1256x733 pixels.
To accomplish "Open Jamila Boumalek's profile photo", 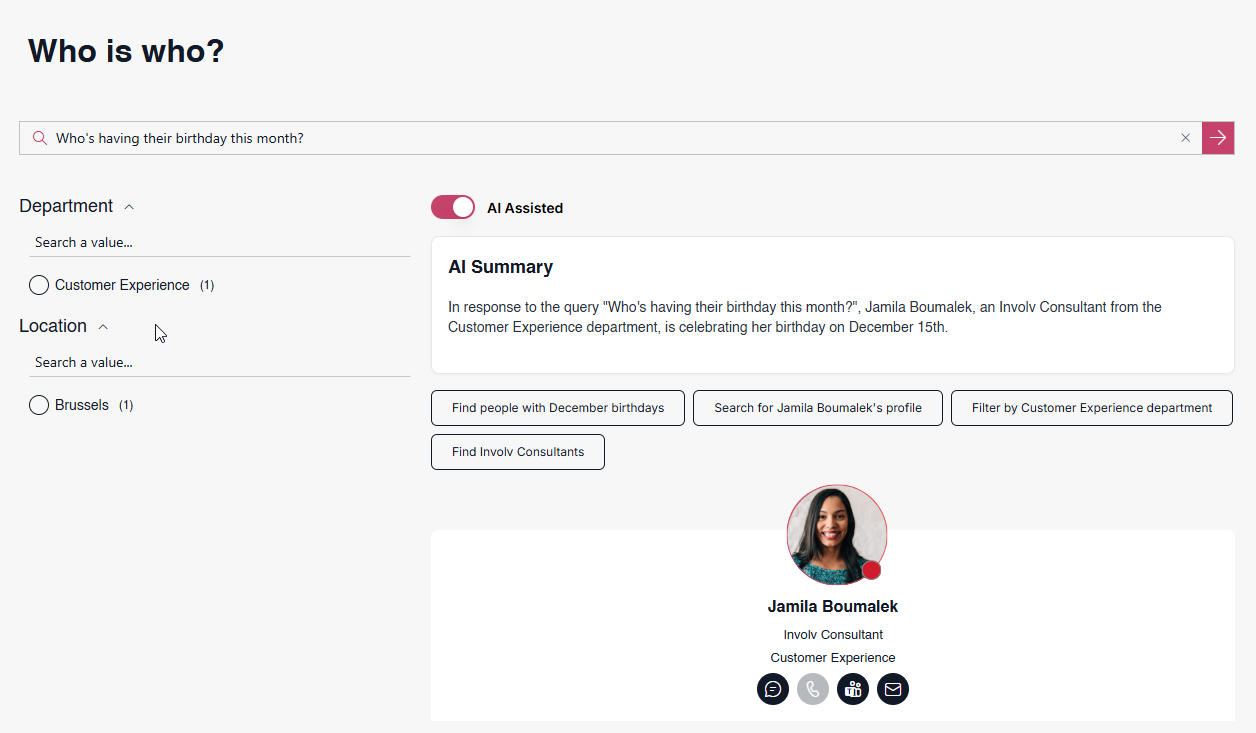I will [x=836, y=534].
